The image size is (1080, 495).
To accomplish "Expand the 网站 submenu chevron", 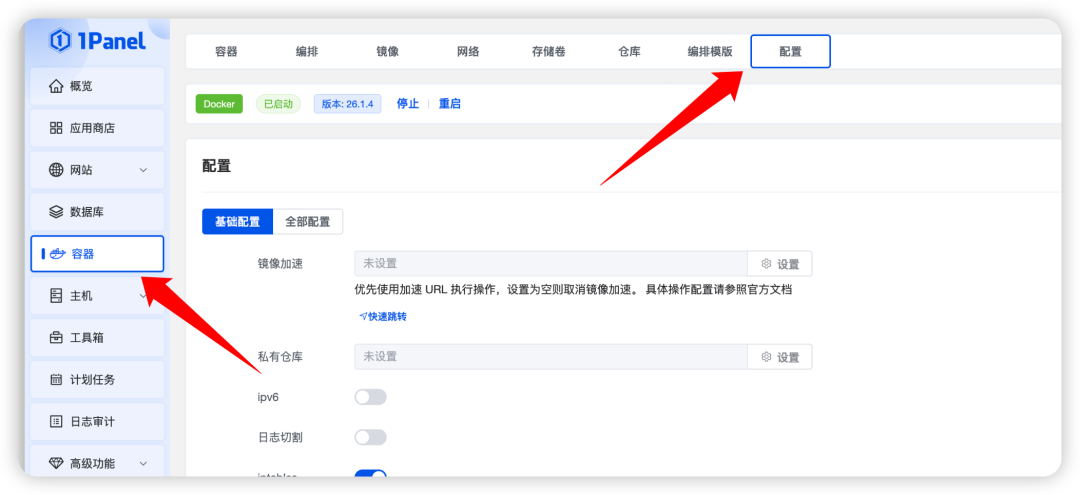I will (x=143, y=170).
